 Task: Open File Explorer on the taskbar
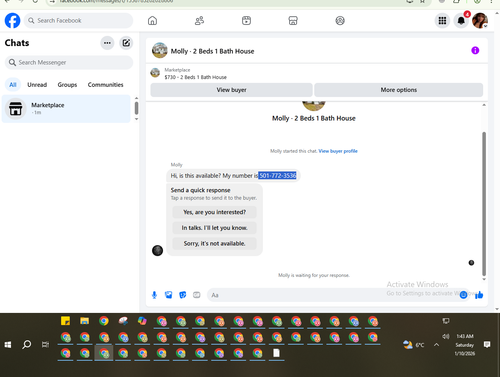tap(84, 321)
